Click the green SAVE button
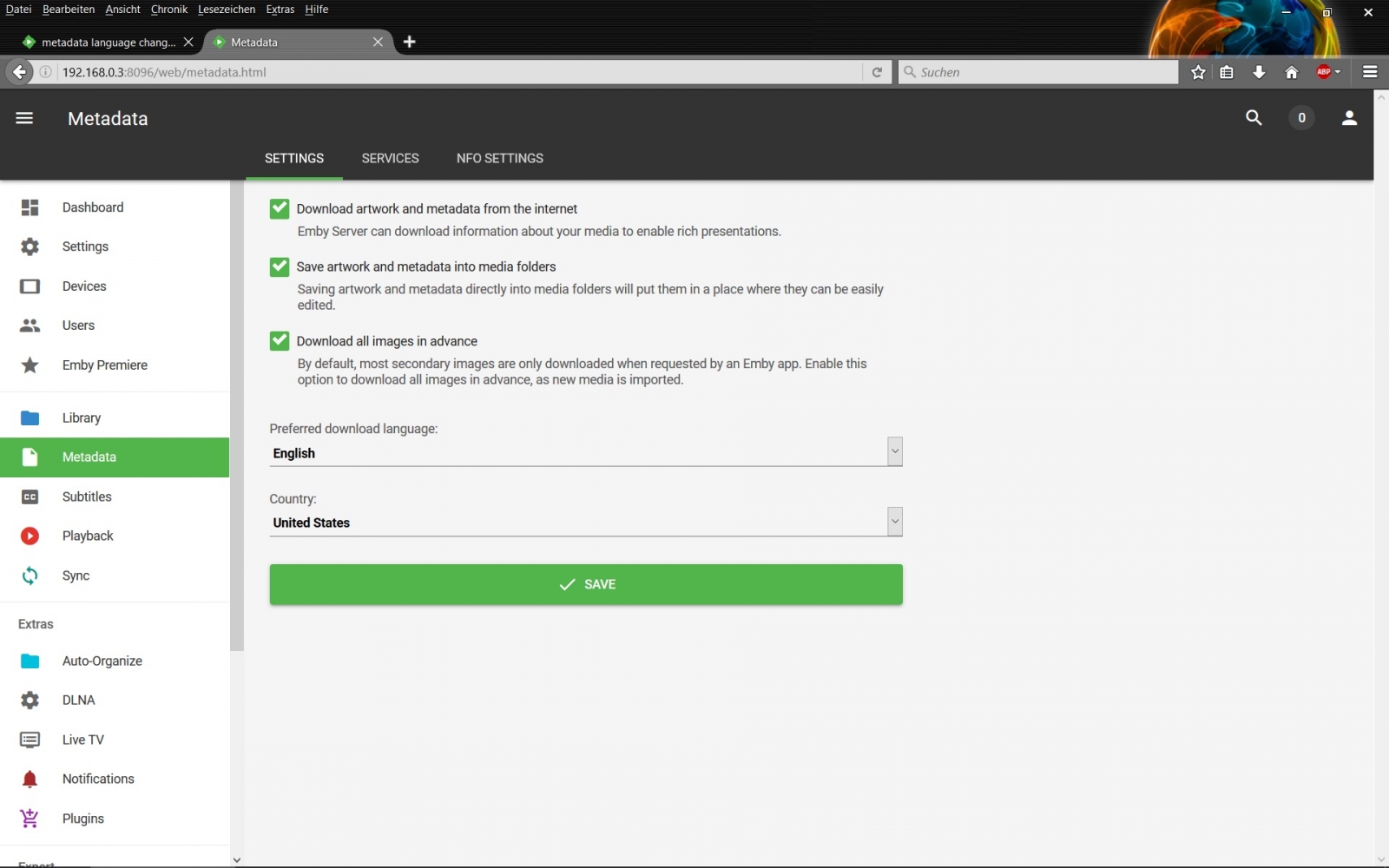 point(586,584)
